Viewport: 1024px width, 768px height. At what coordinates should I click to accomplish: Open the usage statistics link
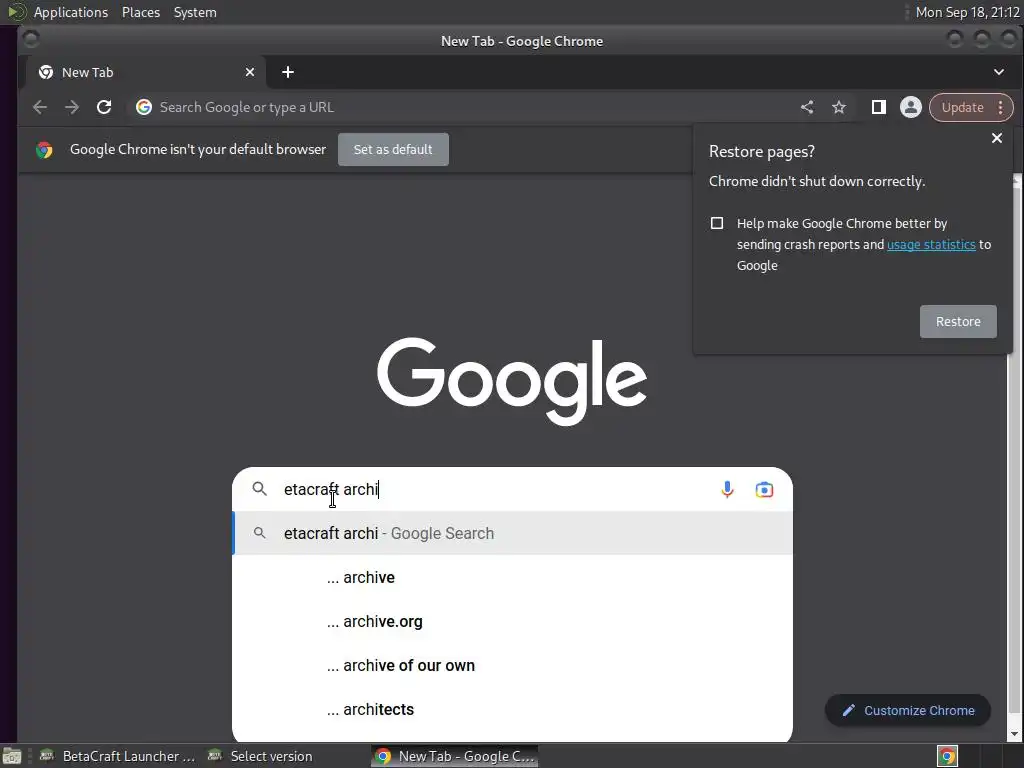931,244
